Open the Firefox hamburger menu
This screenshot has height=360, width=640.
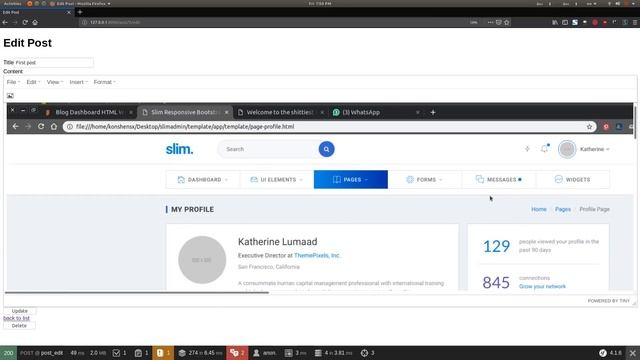[x=635, y=22]
